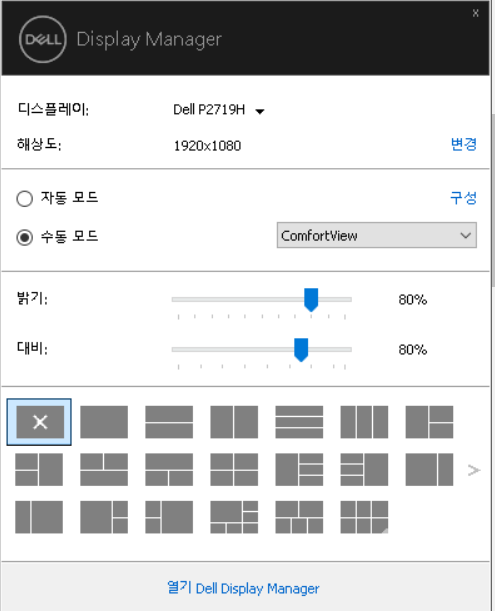This screenshot has height=611, width=495.
Task: Select the two horizontal rows layout
Action: (169, 422)
